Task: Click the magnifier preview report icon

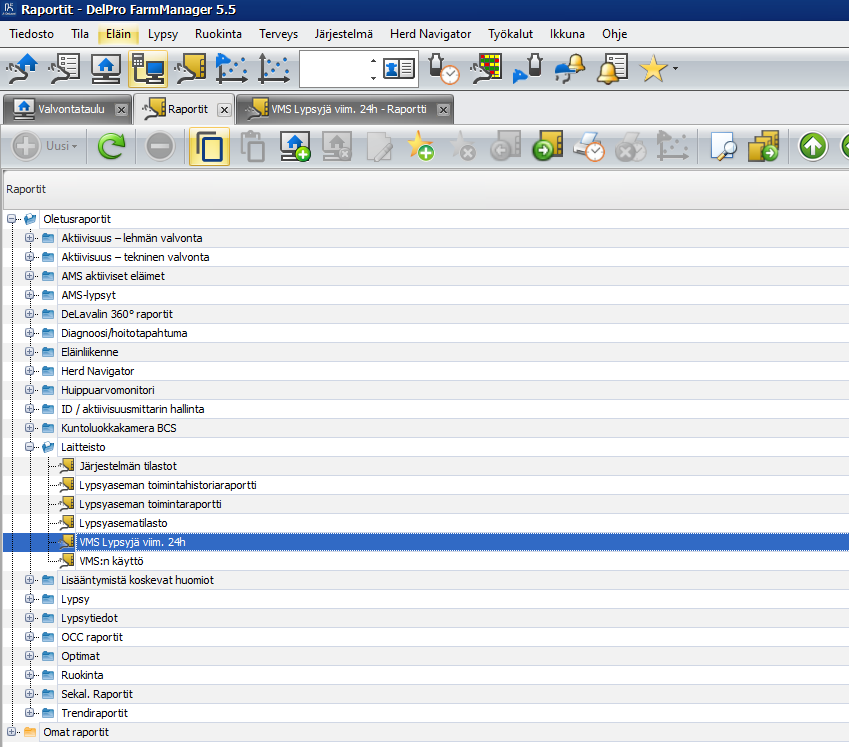Action: click(x=723, y=146)
